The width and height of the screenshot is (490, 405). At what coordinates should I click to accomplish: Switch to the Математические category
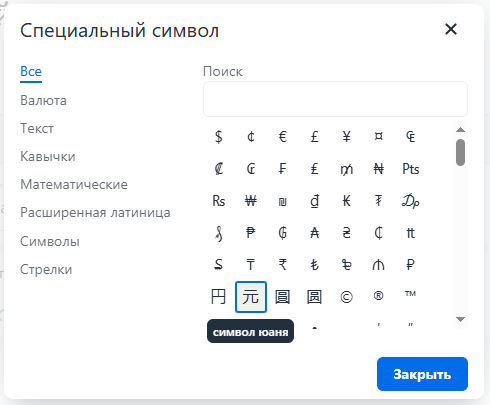click(x=74, y=184)
